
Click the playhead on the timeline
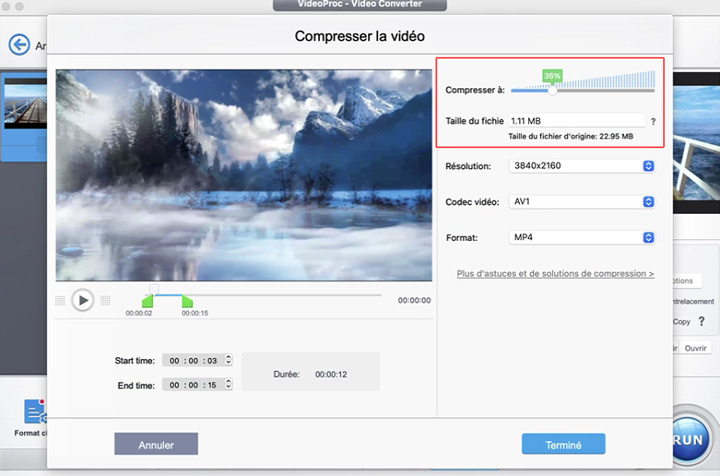[154, 289]
